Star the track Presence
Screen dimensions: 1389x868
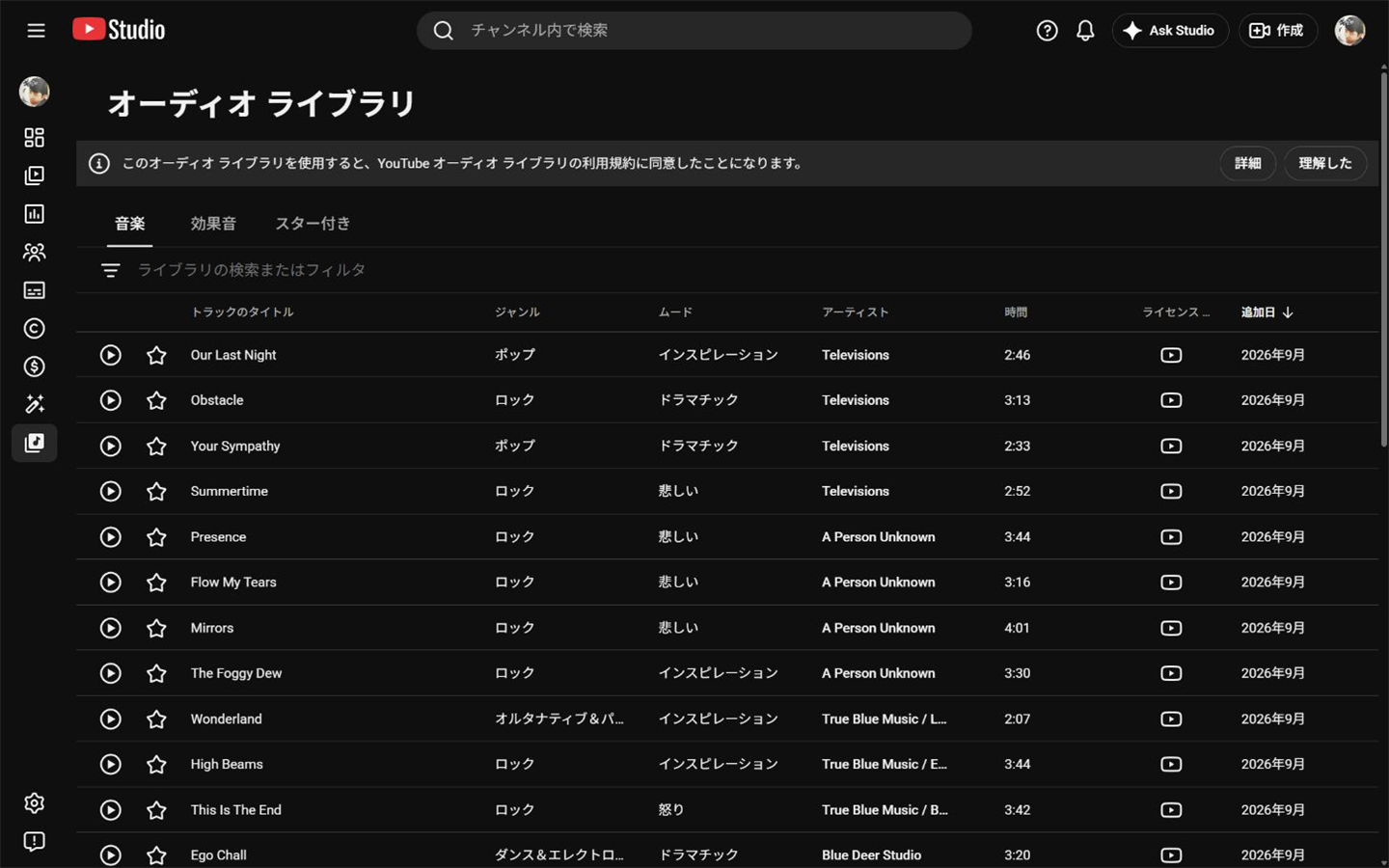(156, 537)
